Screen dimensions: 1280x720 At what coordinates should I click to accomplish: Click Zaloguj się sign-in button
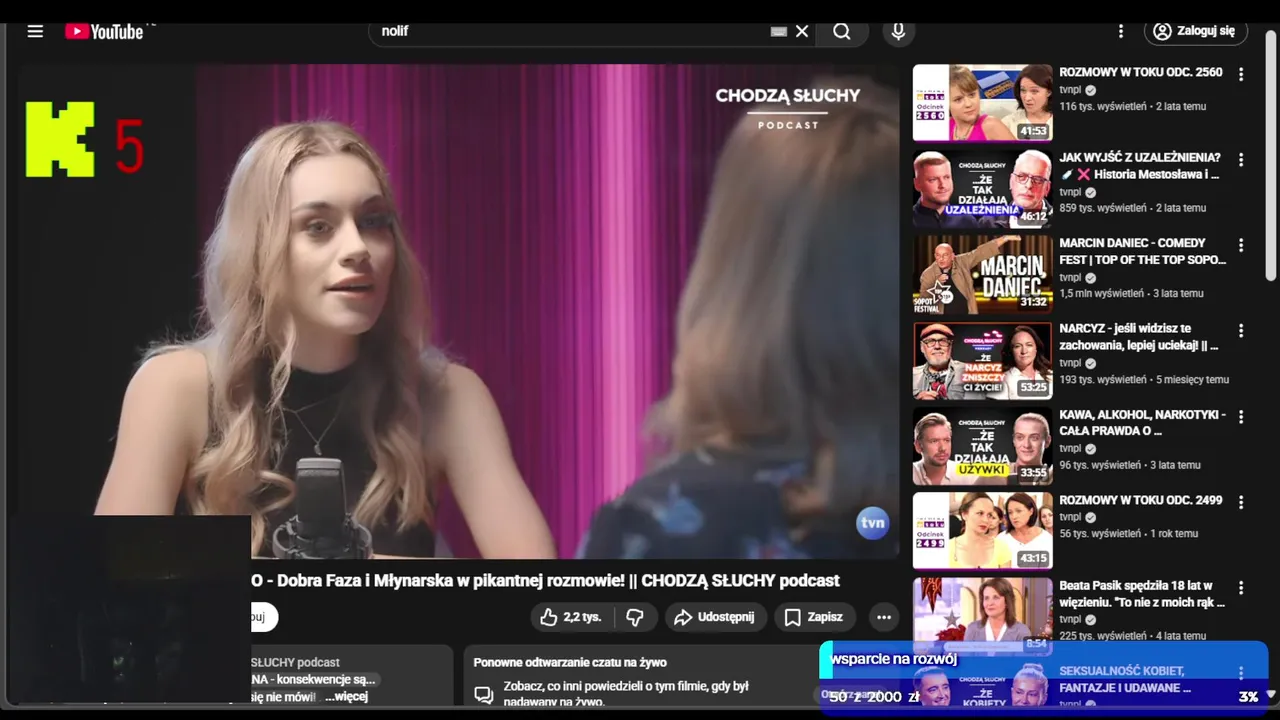coord(1196,31)
